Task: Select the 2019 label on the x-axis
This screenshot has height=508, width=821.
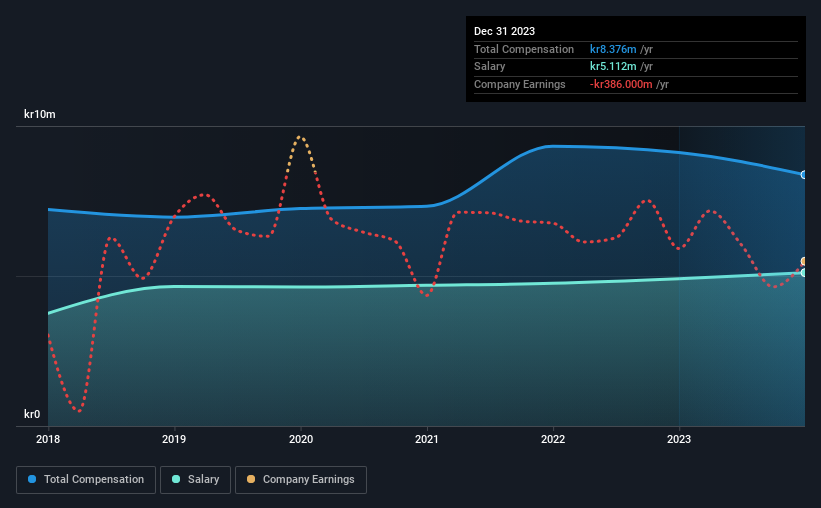Action: pos(174,439)
